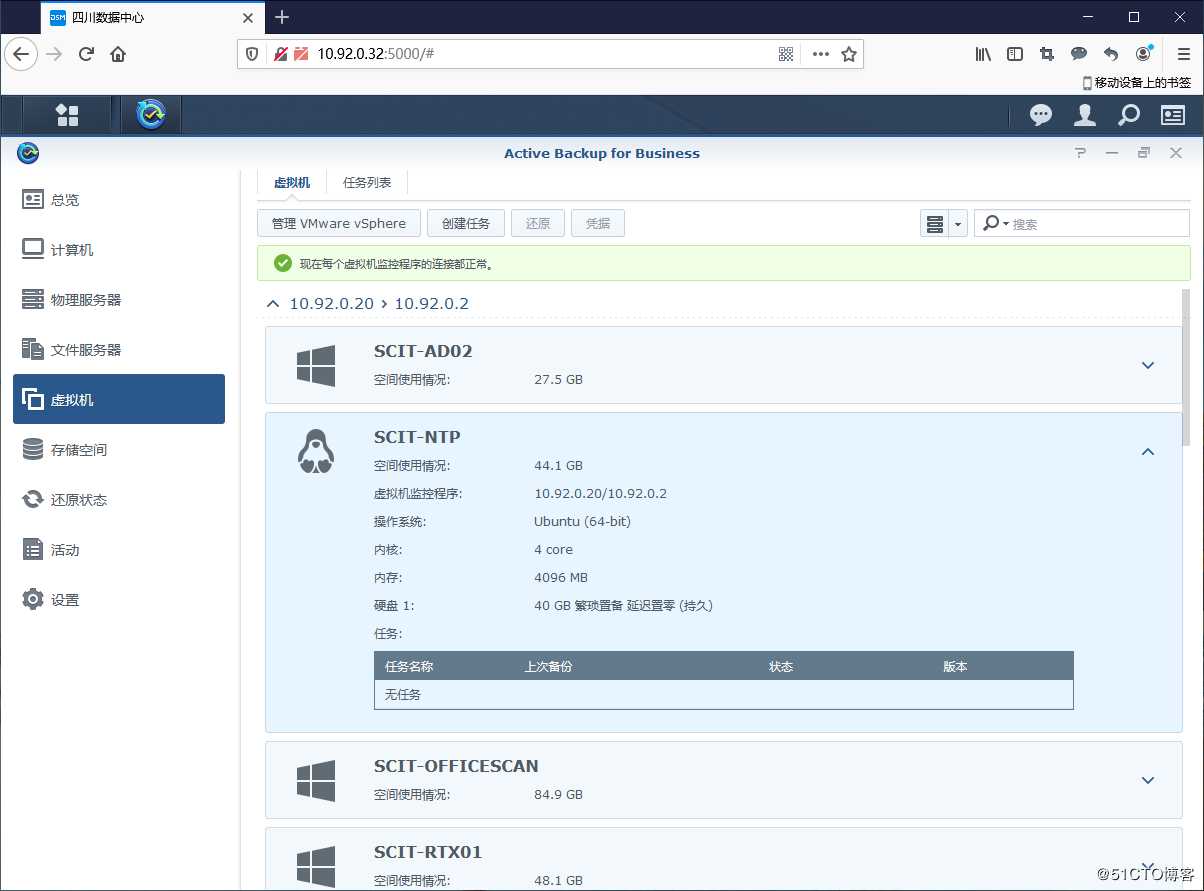
Task: Click the undo arrow toolbar icon in Firefox
Action: [x=1111, y=54]
